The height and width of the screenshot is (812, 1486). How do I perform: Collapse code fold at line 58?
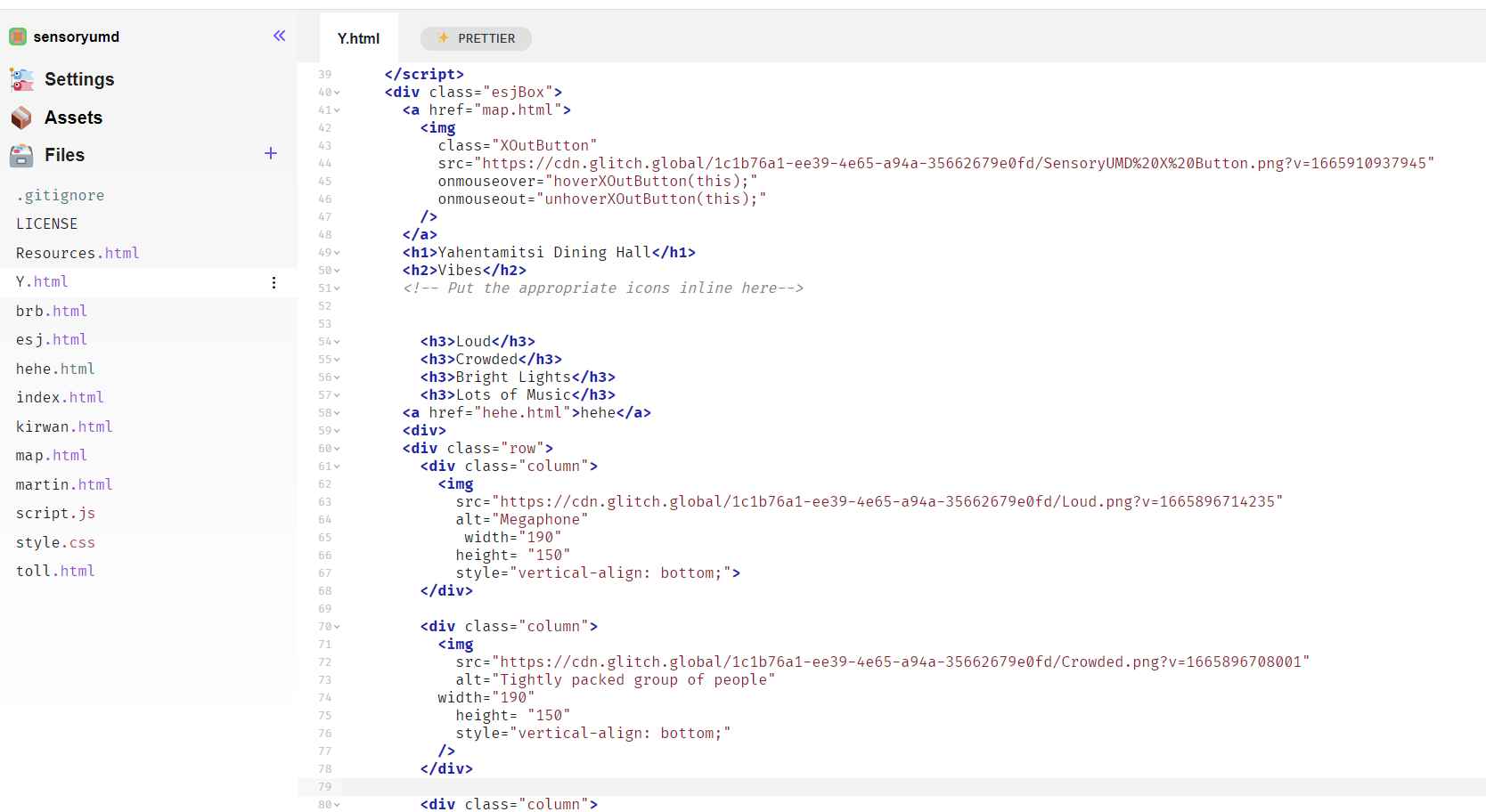tap(337, 413)
